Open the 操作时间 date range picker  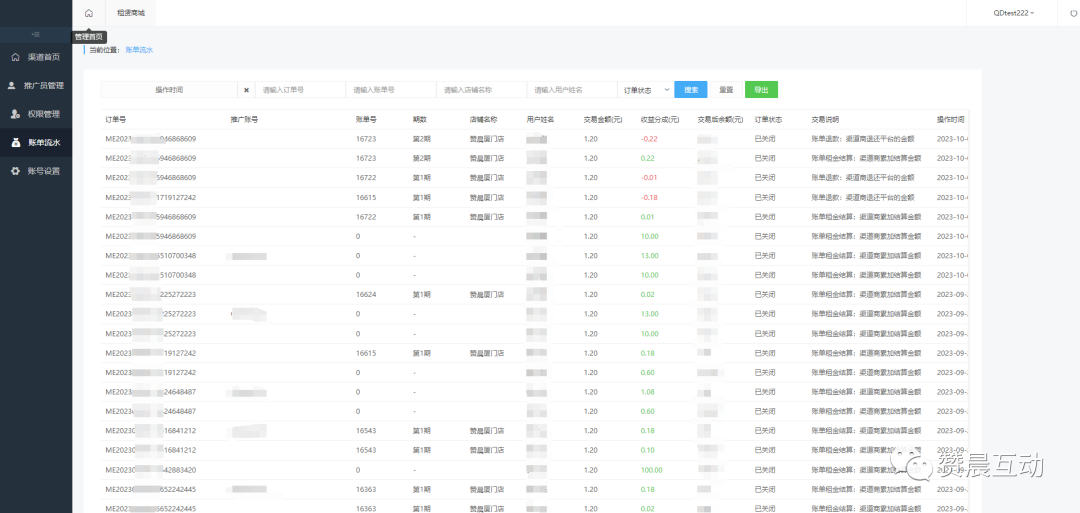click(169, 90)
